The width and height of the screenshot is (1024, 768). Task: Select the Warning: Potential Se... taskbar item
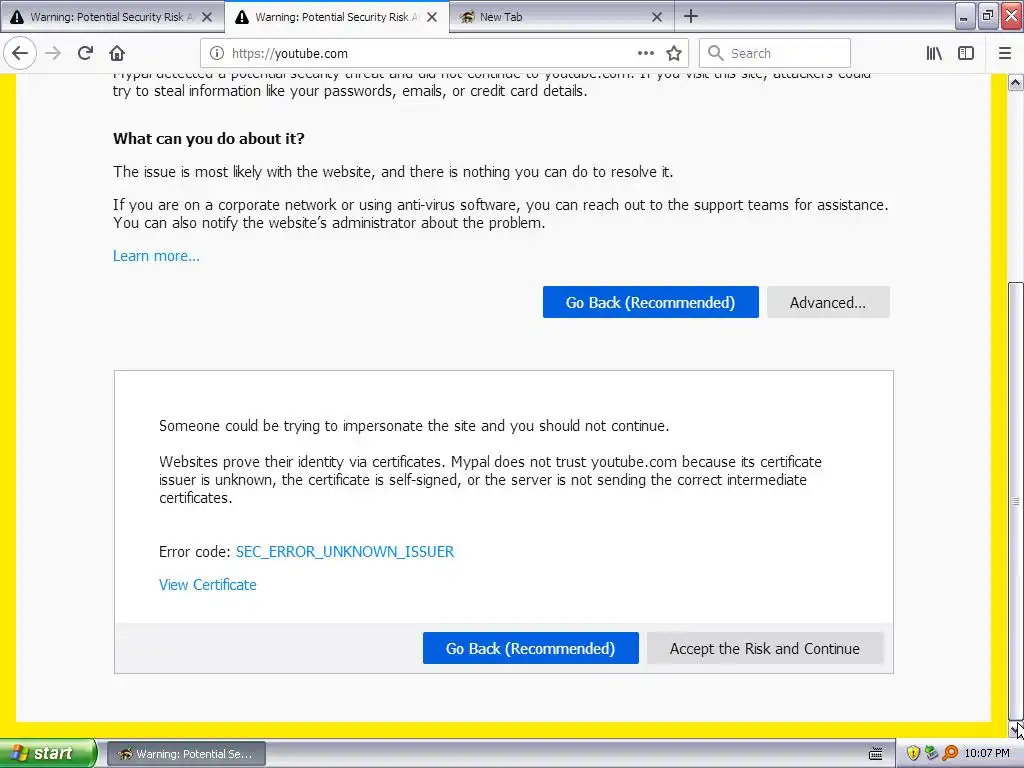[x=186, y=754]
